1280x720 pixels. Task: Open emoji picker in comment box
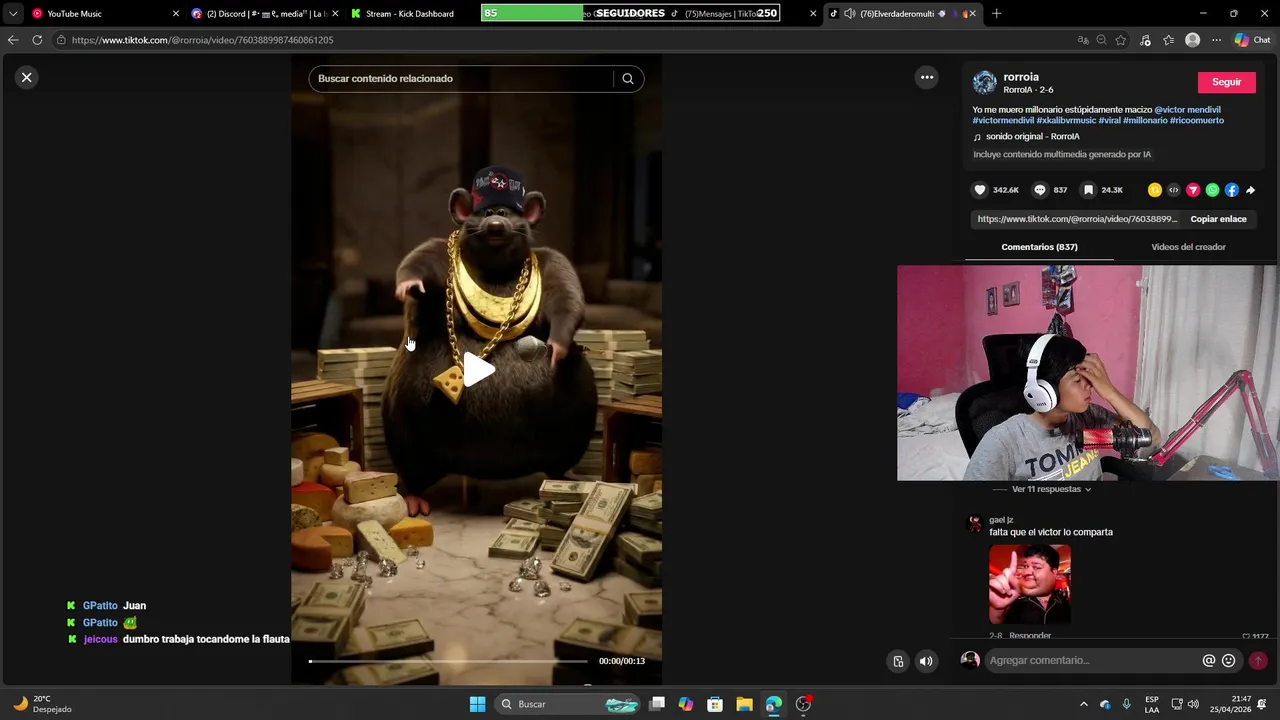[x=1228, y=660]
